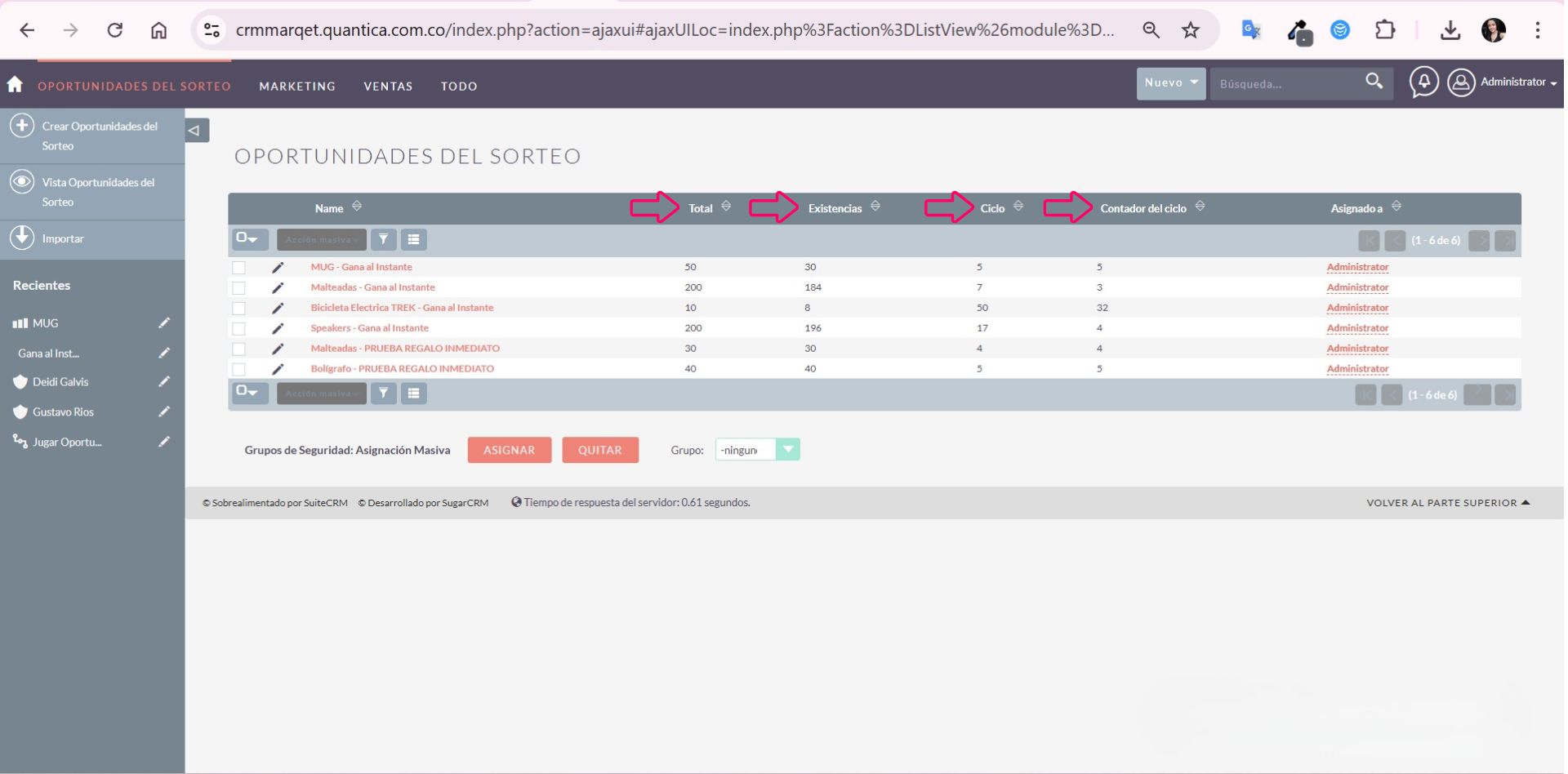Click the home icon in navigation bar

click(x=15, y=84)
